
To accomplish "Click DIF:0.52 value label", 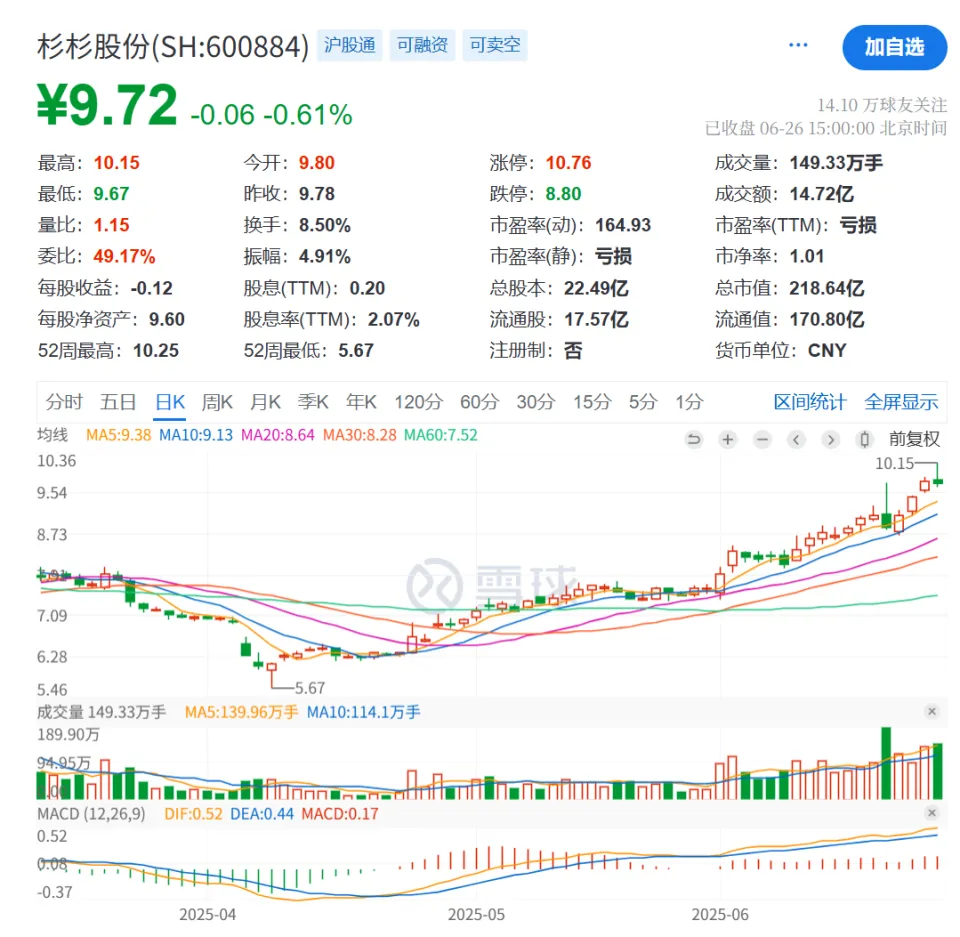I will [x=193, y=813].
